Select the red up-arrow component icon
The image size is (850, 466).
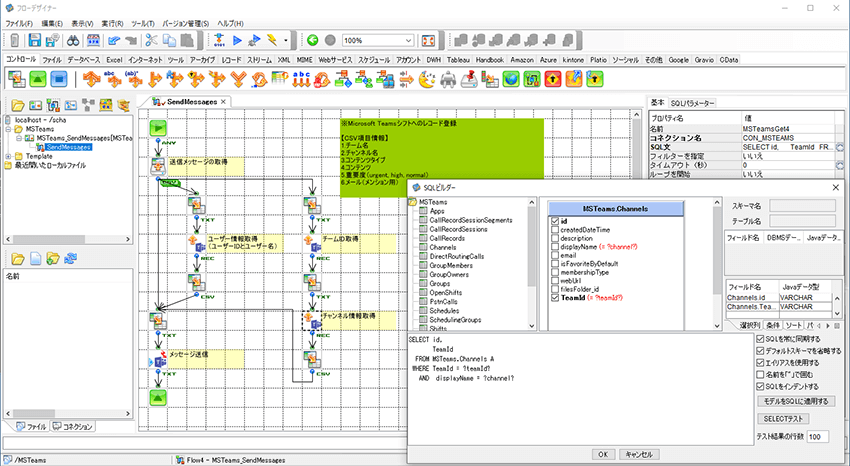552,79
